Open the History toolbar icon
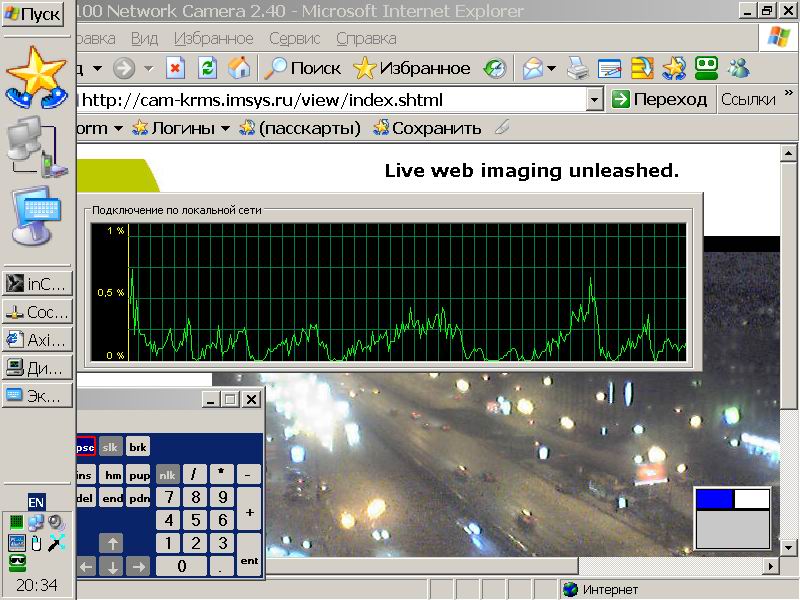 pyautogui.click(x=495, y=68)
